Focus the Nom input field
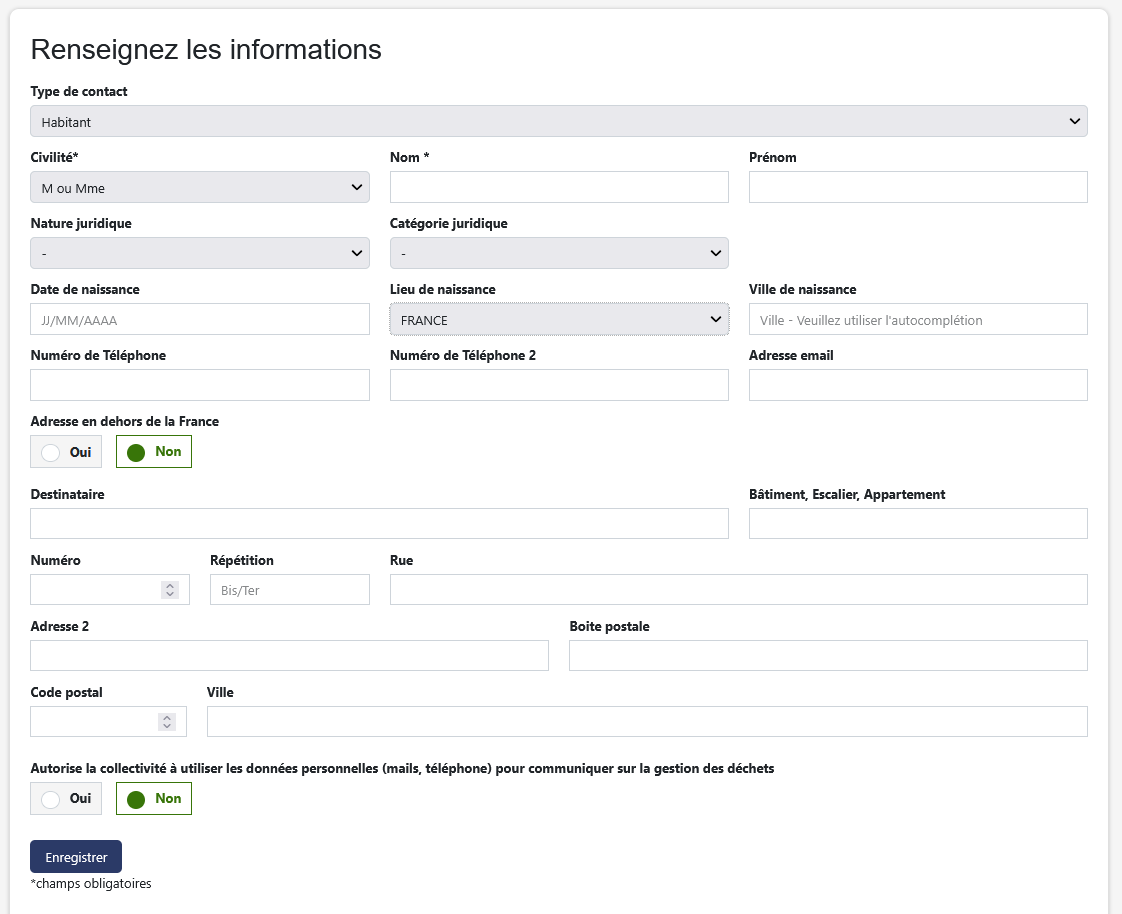This screenshot has height=914, width=1122. pos(559,187)
